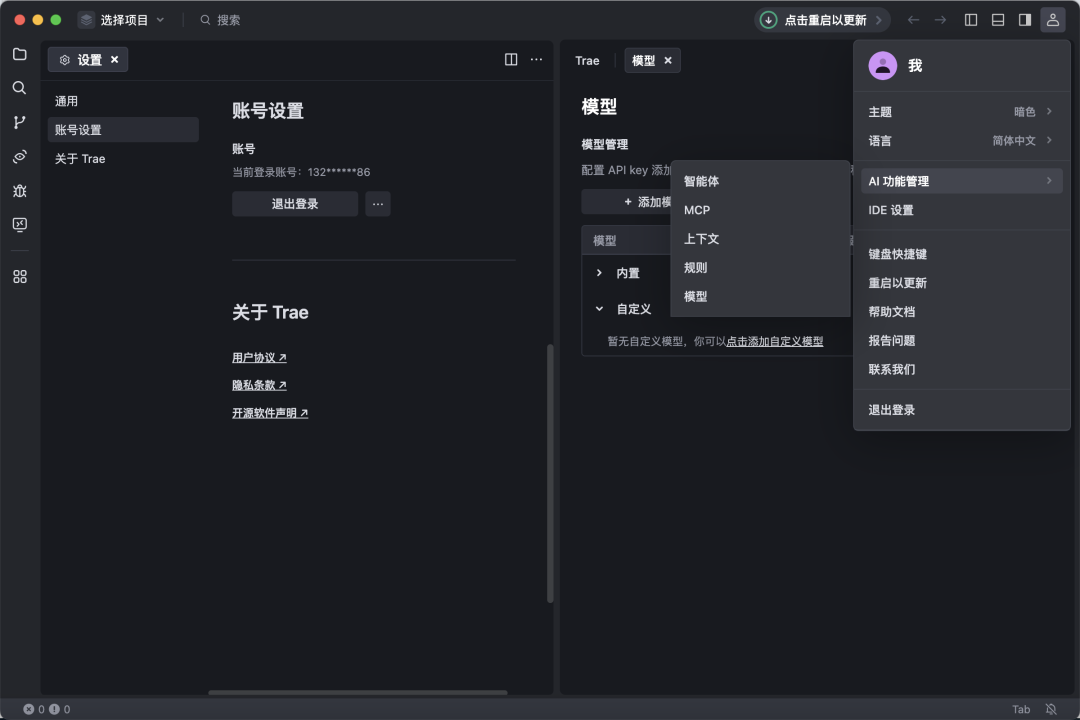This screenshot has height=720, width=1080.
Task: Close the 设置 tab
Action: (x=114, y=59)
